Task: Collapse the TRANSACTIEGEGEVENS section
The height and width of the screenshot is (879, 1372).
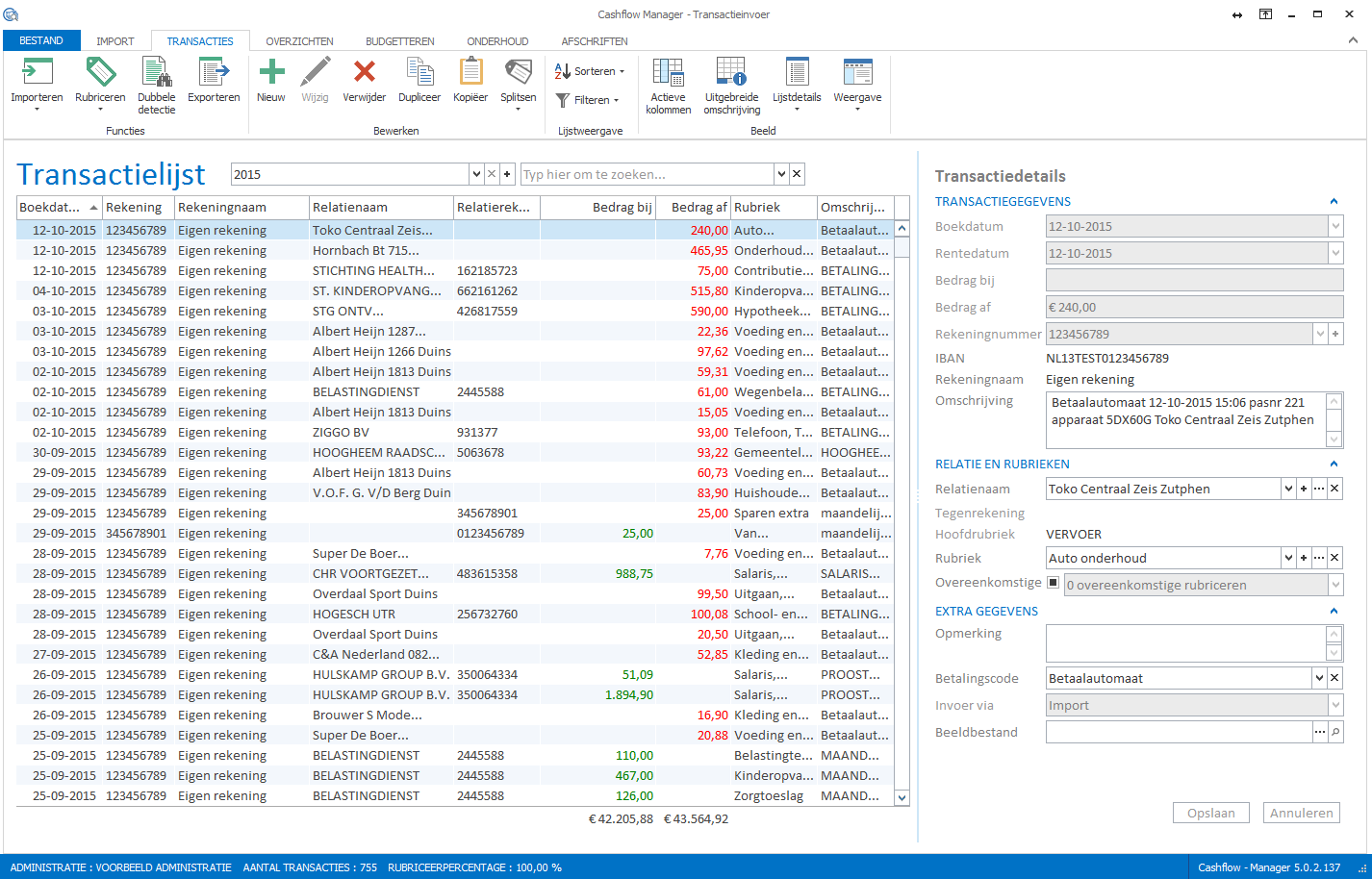Action: 1334,201
